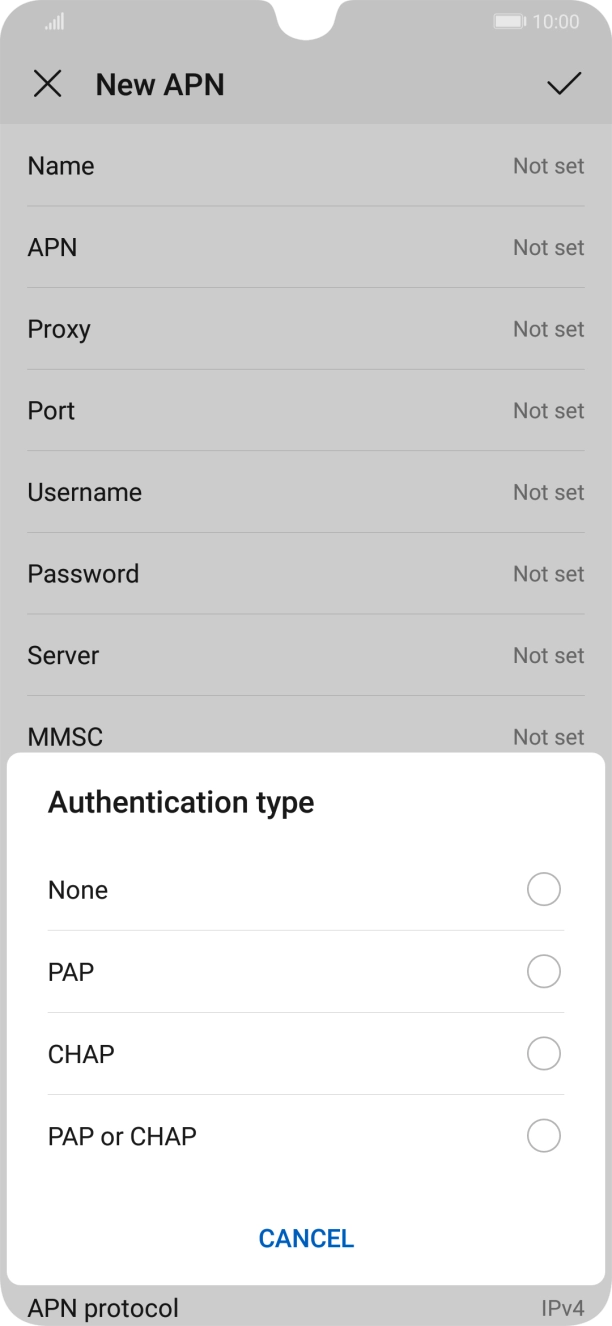Select the CHAP radio button

pyautogui.click(x=543, y=1053)
